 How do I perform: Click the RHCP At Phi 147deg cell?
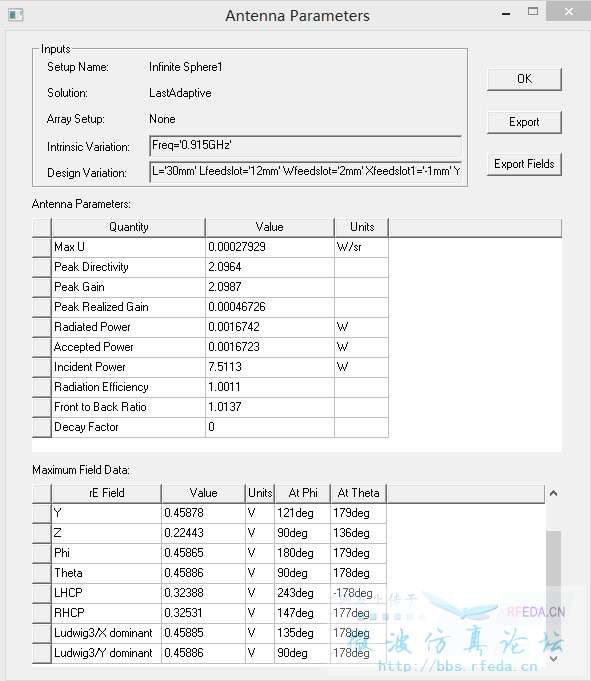pos(302,613)
